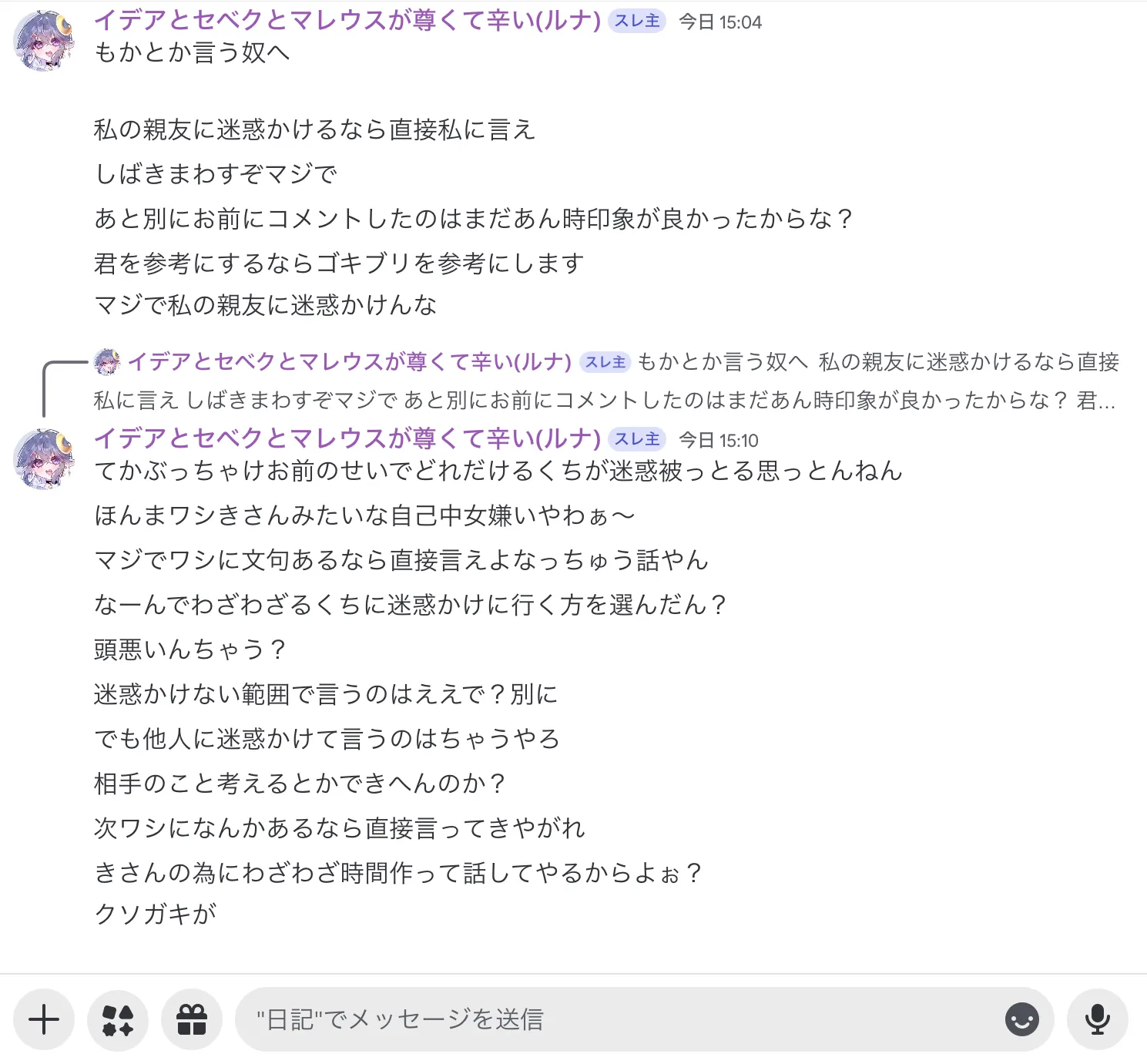Open avatar of the 15:04 message
This screenshot has height=1064, width=1147.
[45, 41]
